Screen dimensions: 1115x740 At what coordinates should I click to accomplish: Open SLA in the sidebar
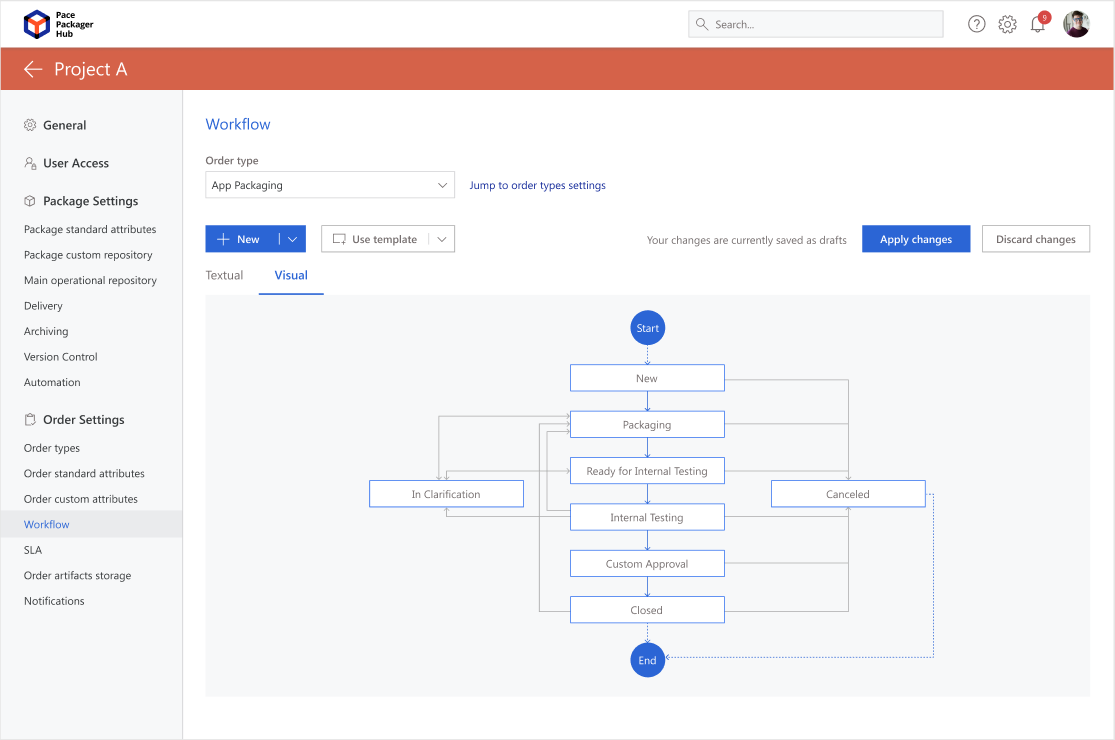(x=33, y=550)
